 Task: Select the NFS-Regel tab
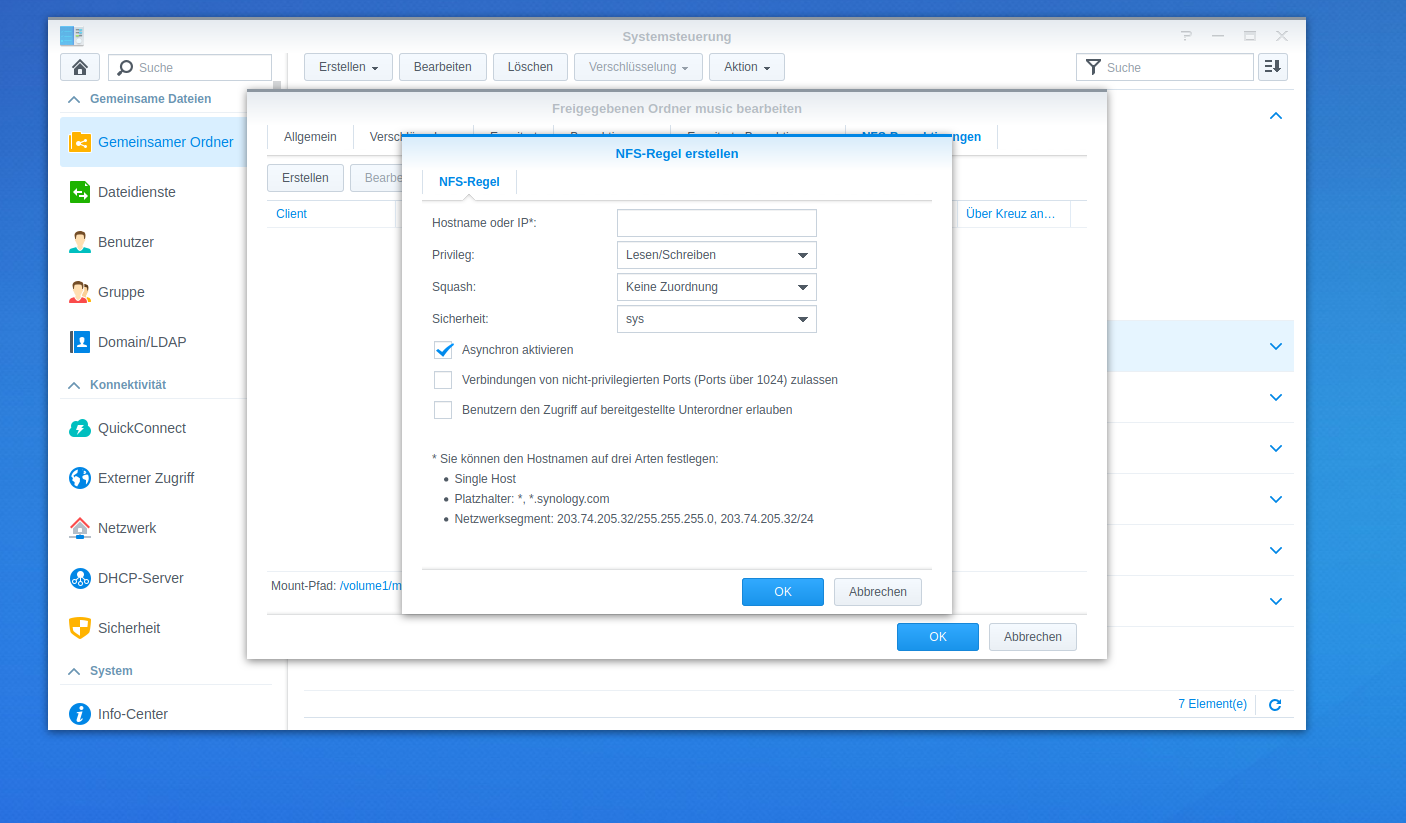(x=469, y=181)
